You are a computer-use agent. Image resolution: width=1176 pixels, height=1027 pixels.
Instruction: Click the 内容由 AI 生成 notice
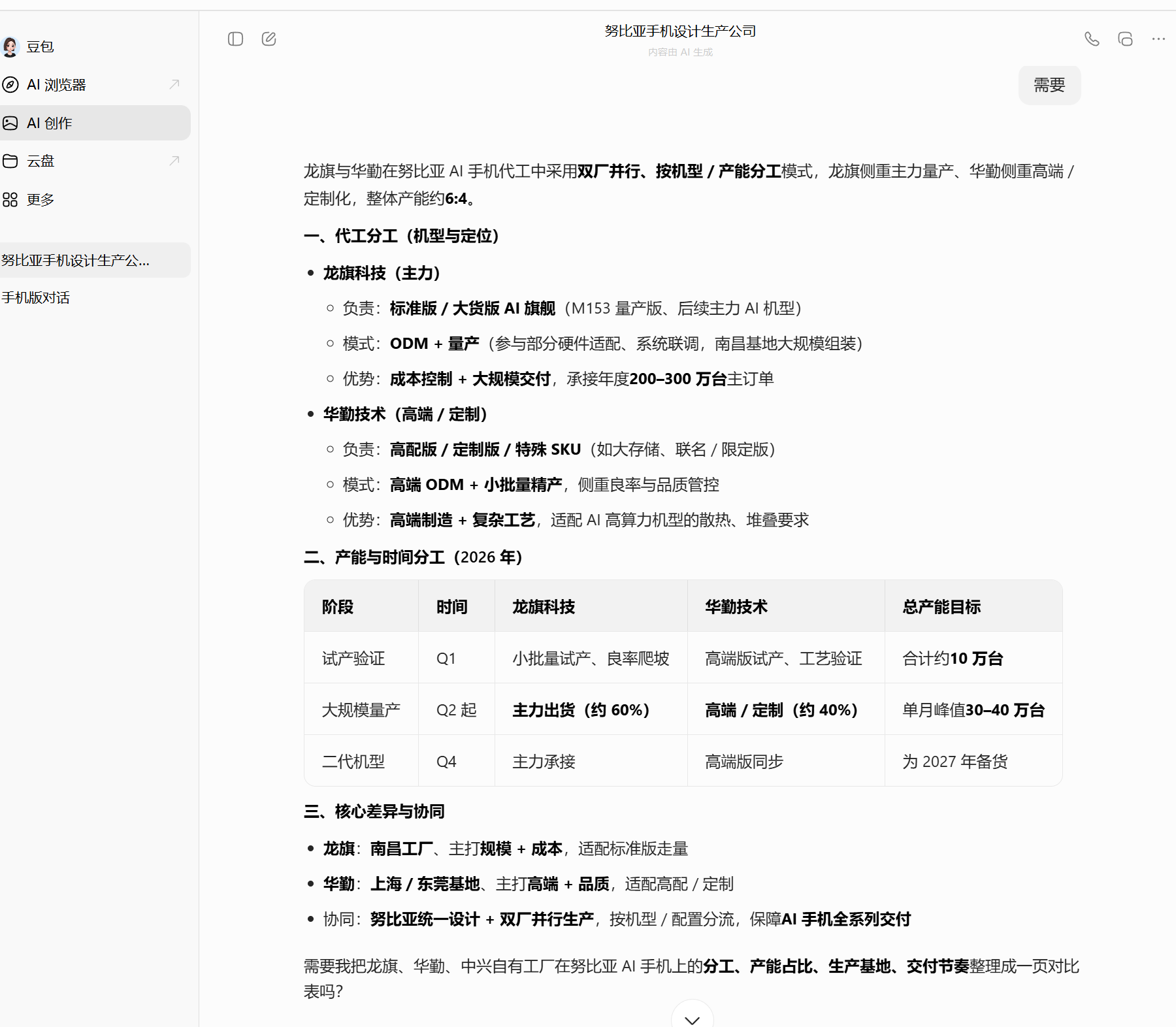pyautogui.click(x=680, y=52)
